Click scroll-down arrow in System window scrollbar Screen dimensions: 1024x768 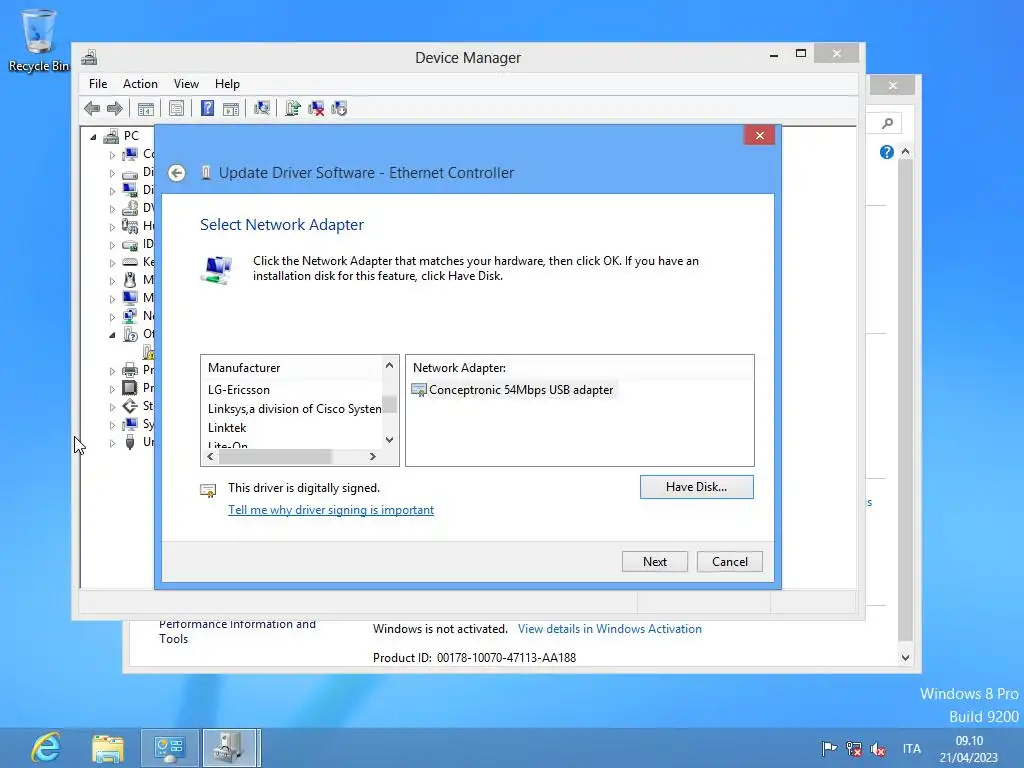[905, 658]
